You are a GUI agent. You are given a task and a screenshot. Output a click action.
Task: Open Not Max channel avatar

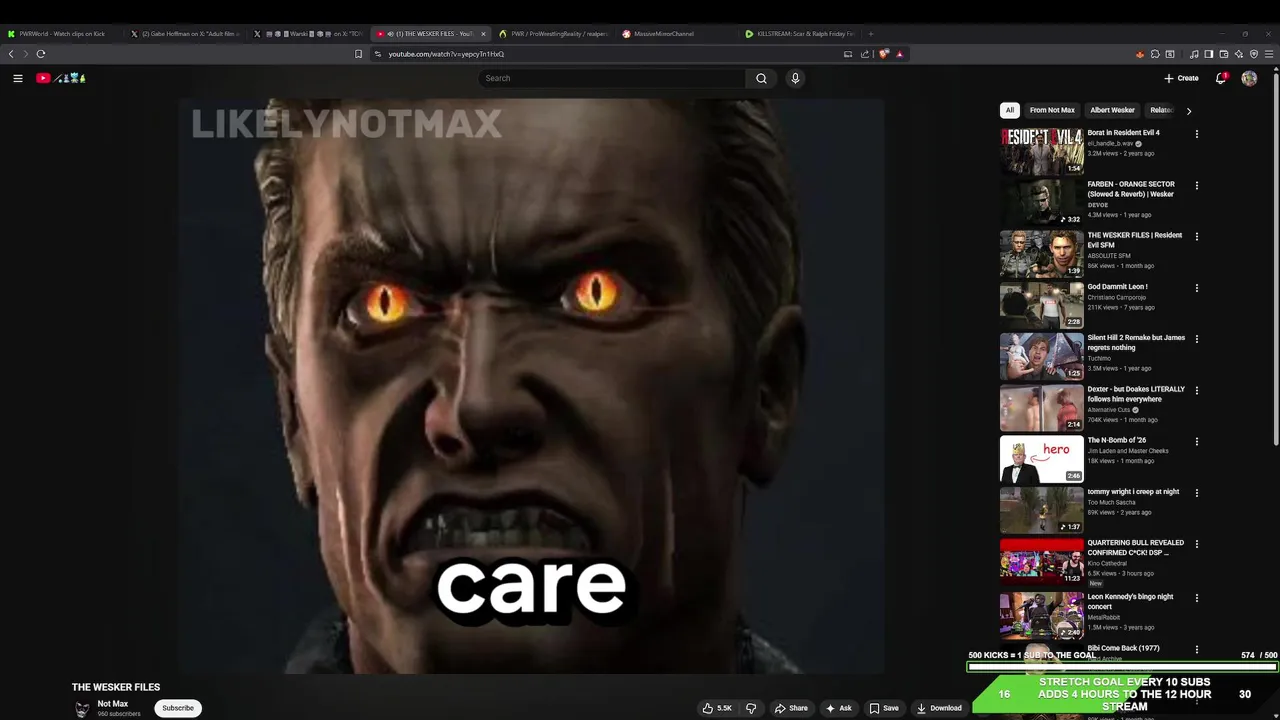[x=82, y=709]
